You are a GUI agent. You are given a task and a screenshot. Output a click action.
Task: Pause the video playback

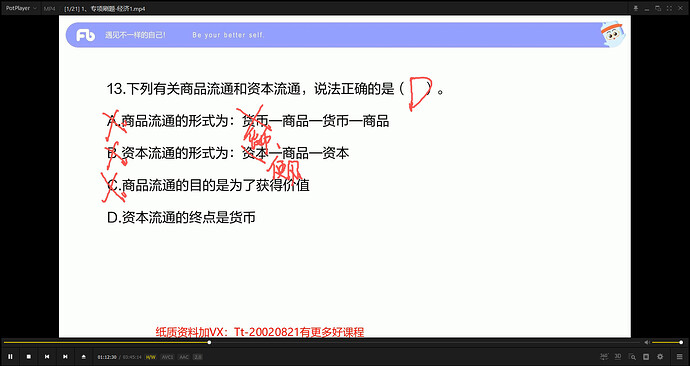[x=10, y=357]
